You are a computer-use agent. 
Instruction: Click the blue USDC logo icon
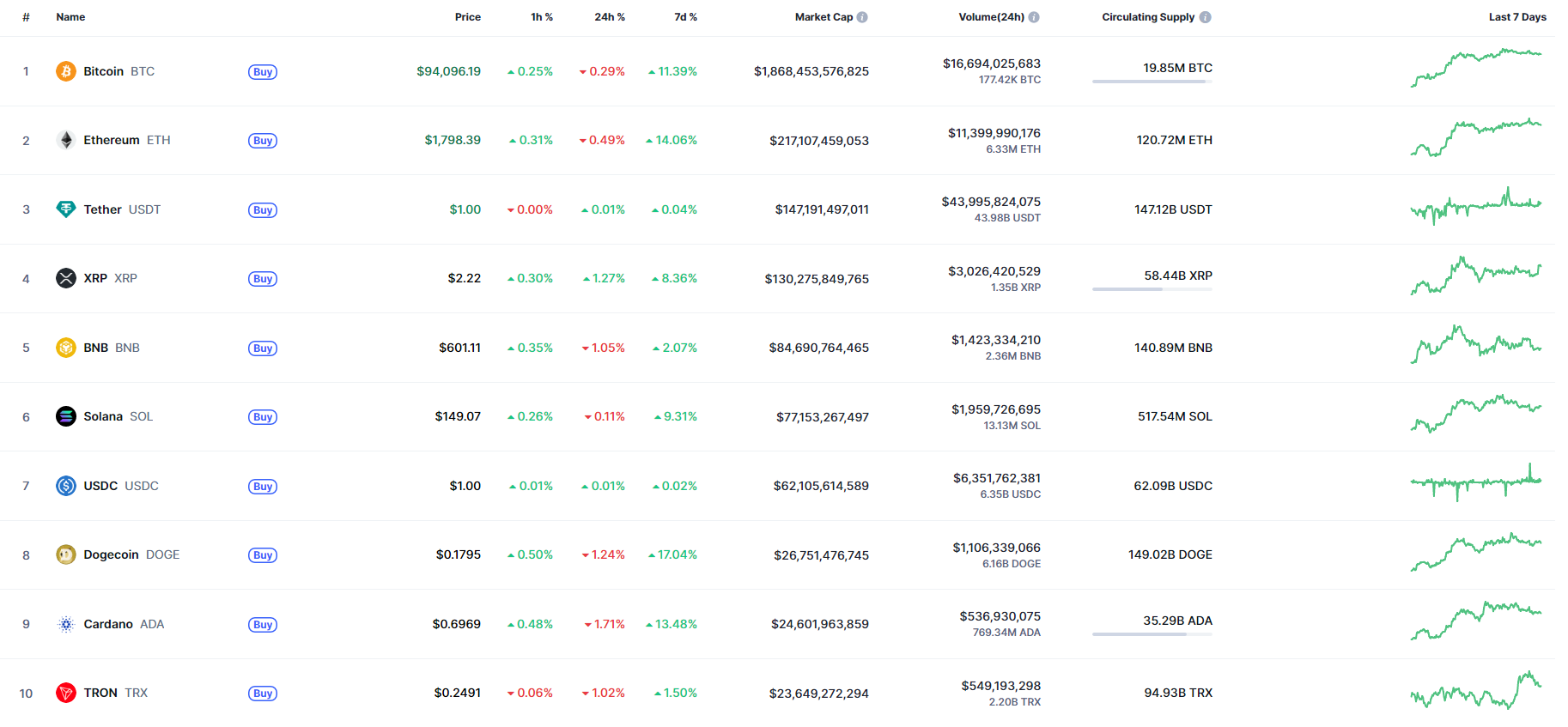[66, 486]
